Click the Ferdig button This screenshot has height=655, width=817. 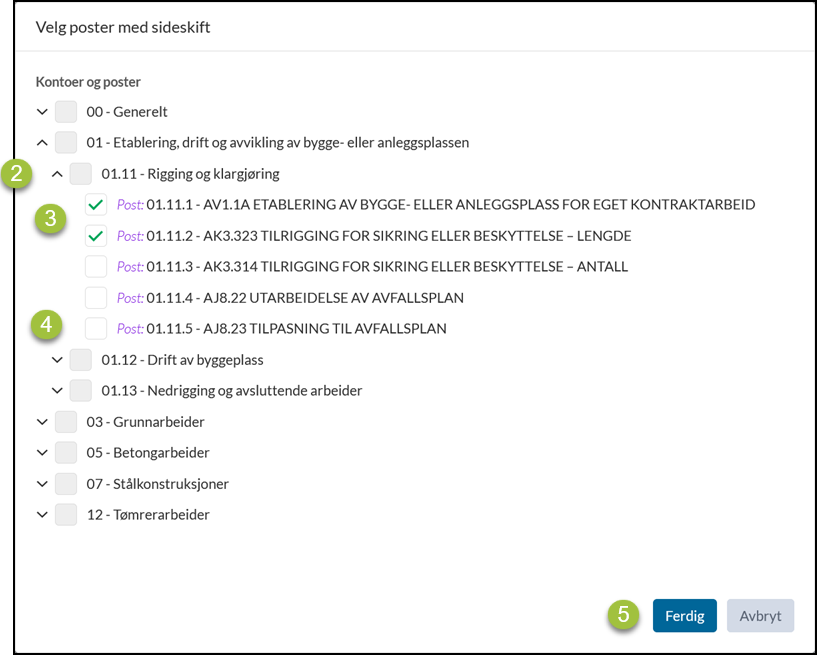[x=685, y=616]
